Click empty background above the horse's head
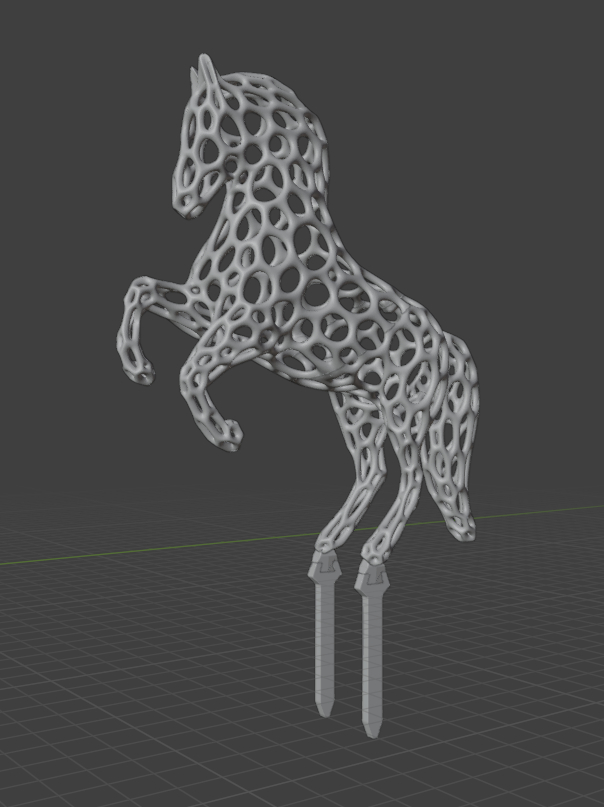Image resolution: width=604 pixels, height=807 pixels. [300, 30]
